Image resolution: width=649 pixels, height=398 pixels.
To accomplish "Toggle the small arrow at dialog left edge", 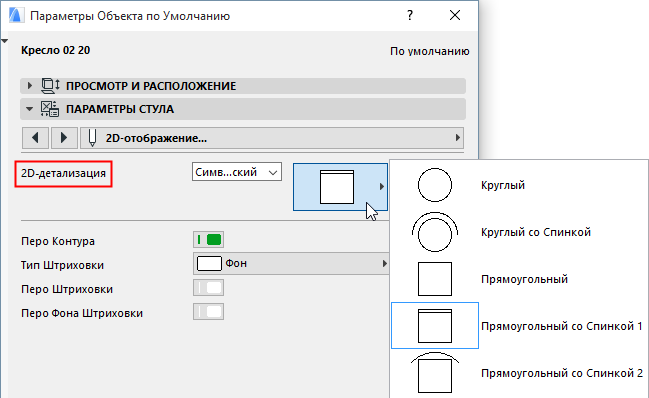I will pos(5,41).
